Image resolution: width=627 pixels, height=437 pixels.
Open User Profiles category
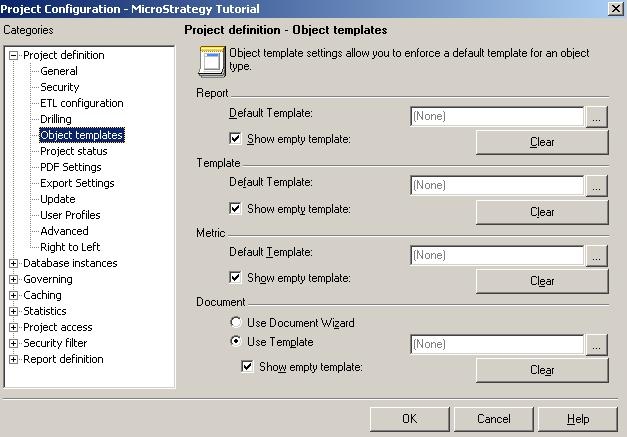click(x=70, y=215)
